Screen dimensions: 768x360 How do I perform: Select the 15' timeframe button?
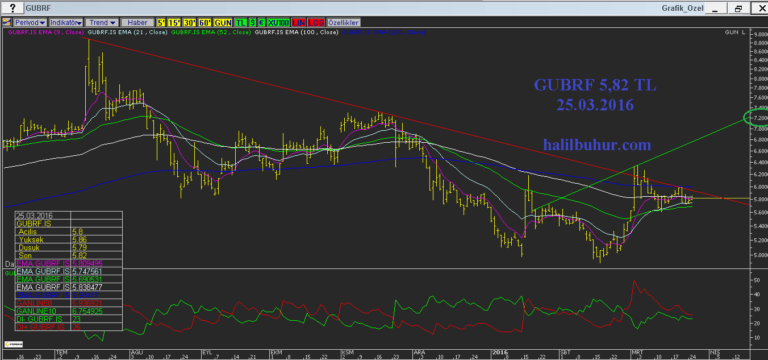coord(174,23)
